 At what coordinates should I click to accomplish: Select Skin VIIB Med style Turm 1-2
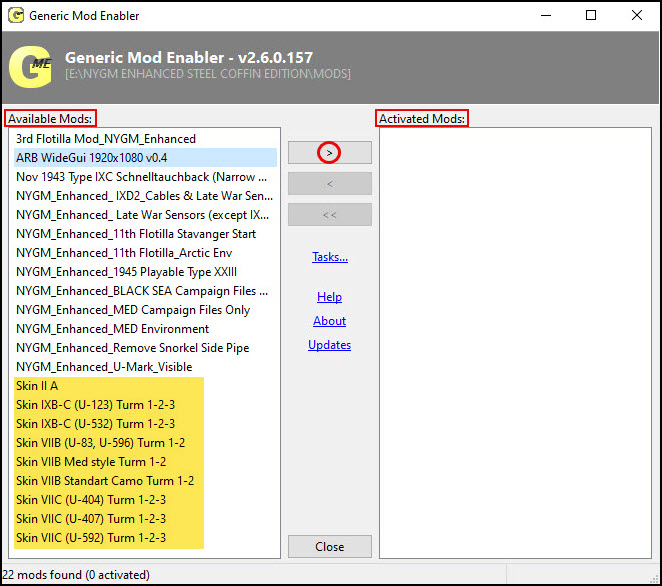point(145,461)
